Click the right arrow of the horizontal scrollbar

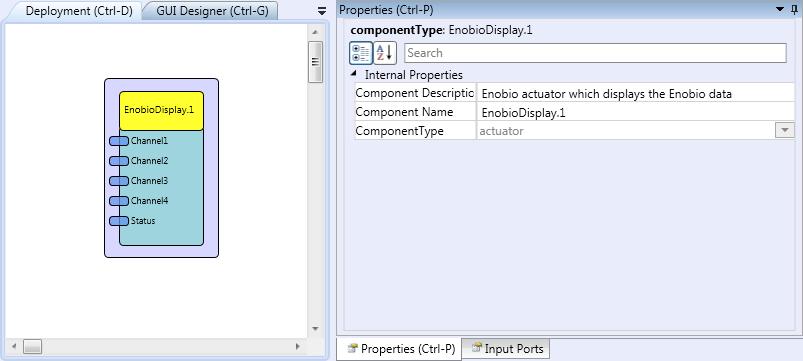pos(298,347)
